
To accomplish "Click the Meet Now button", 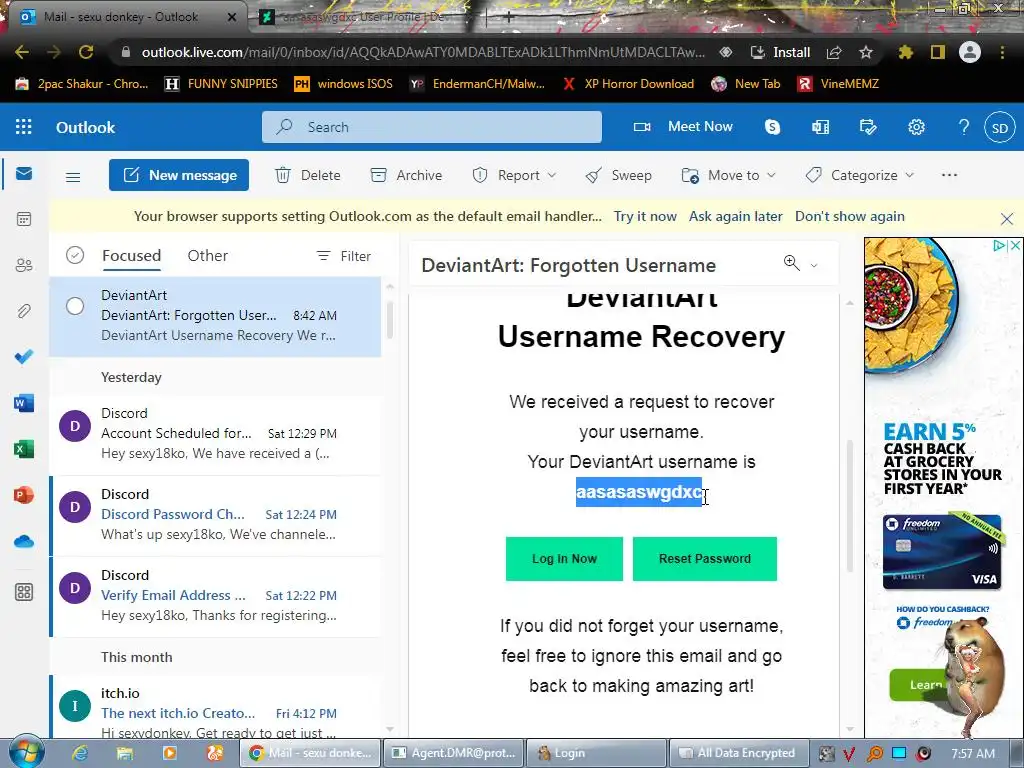I will pos(684,127).
